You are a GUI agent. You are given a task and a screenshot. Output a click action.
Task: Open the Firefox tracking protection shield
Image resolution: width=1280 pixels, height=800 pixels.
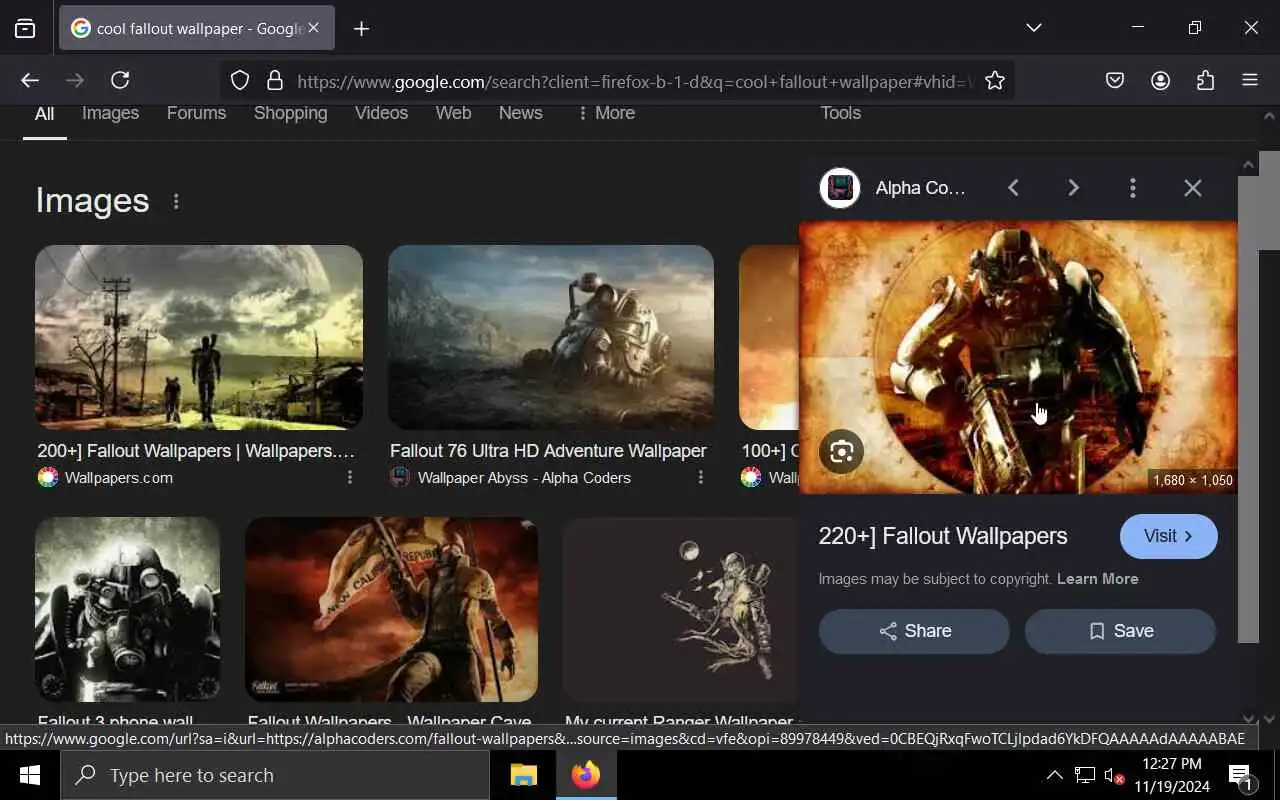[240, 81]
